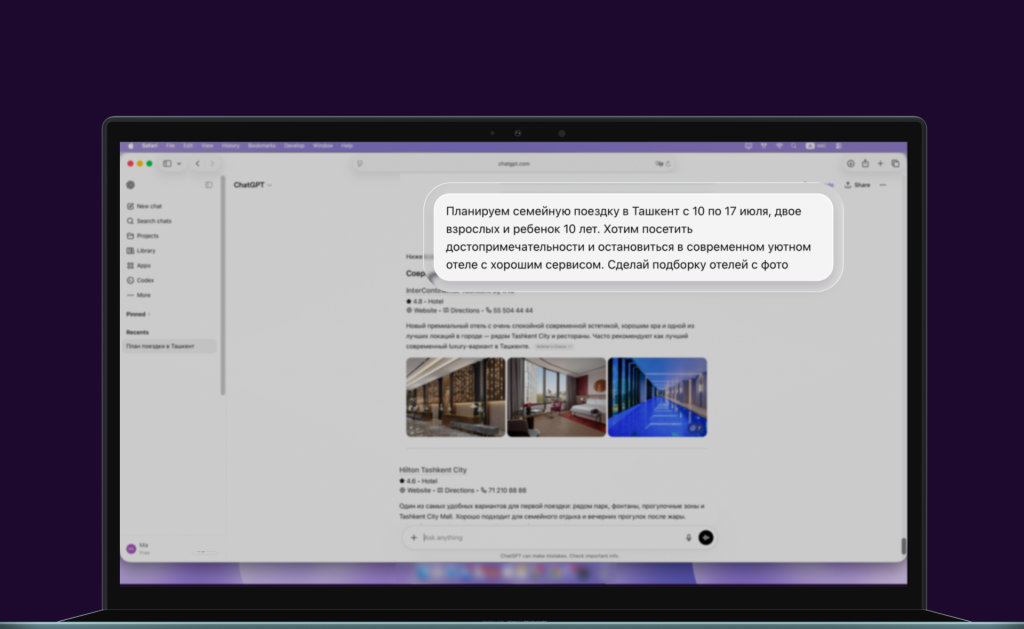
Task: Collapse the ChatGPT sidebar panel
Action: click(x=209, y=185)
